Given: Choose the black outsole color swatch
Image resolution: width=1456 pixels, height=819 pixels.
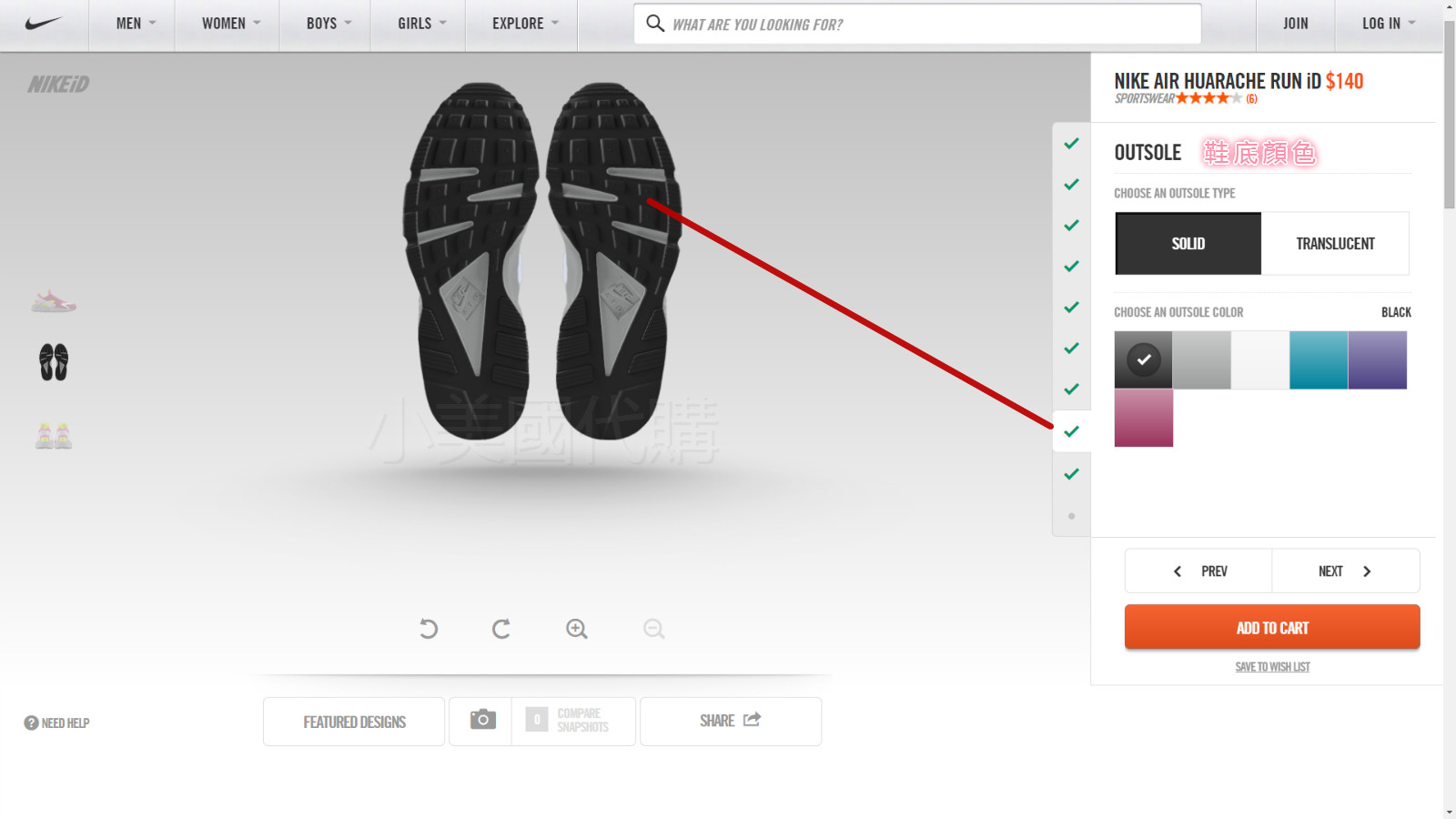Looking at the screenshot, I should (1144, 360).
